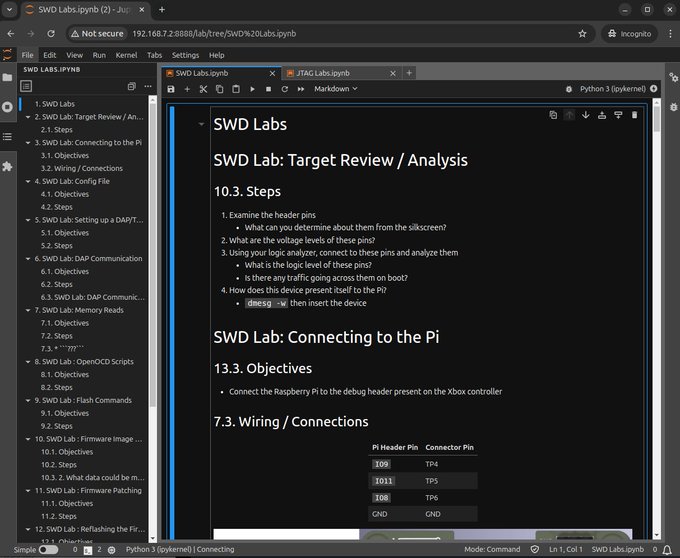Open the TOC more options ellipsis
Screen dimensions: 680x558
click(x=148, y=86)
